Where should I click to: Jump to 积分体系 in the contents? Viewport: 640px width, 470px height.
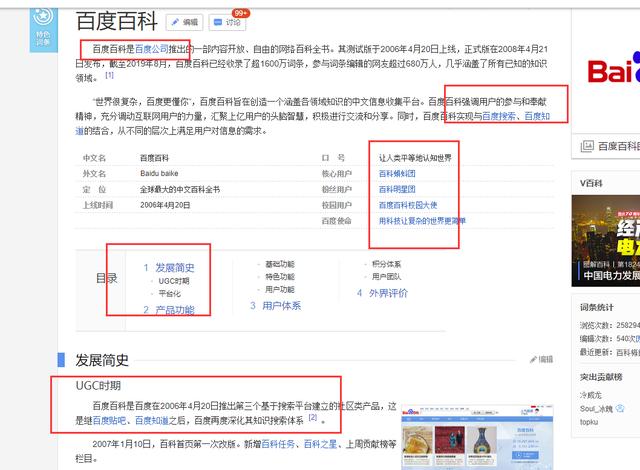tap(387, 264)
